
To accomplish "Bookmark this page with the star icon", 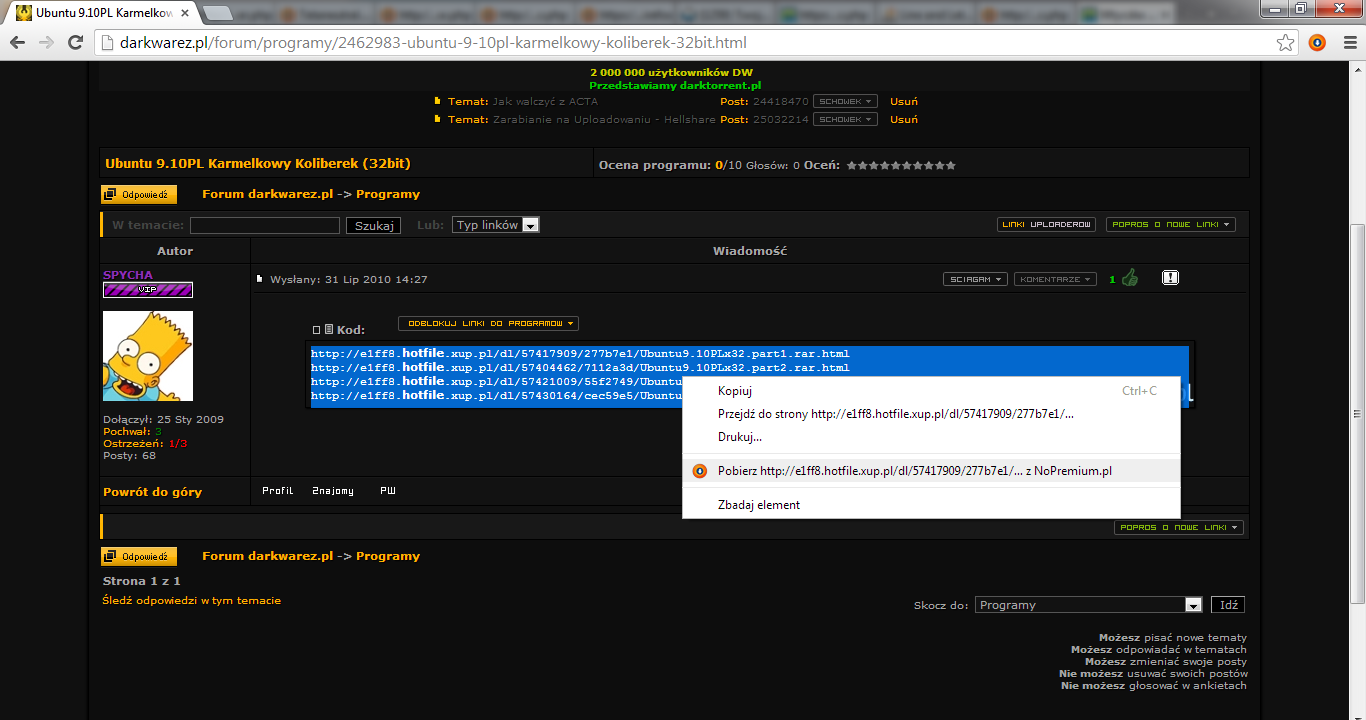I will tap(1286, 43).
